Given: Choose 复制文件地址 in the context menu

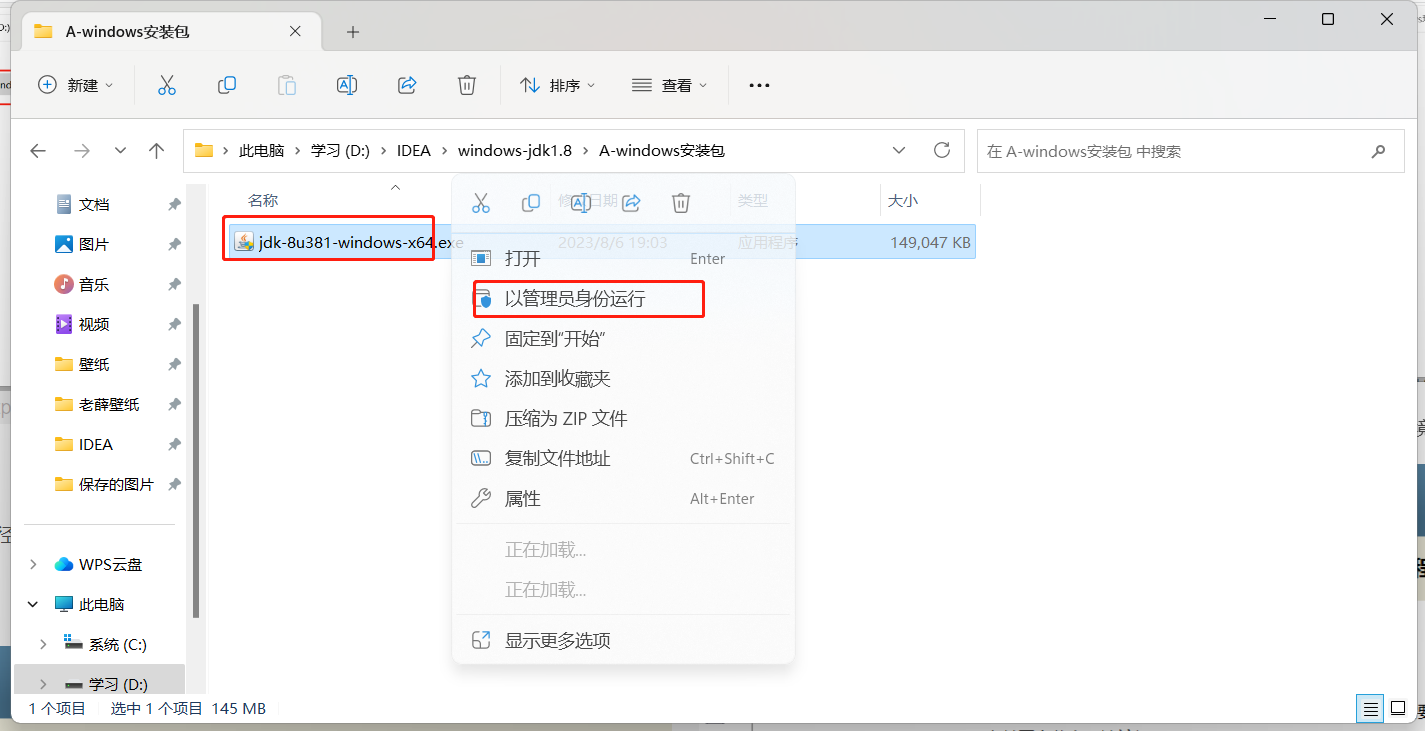Looking at the screenshot, I should coord(623,459).
